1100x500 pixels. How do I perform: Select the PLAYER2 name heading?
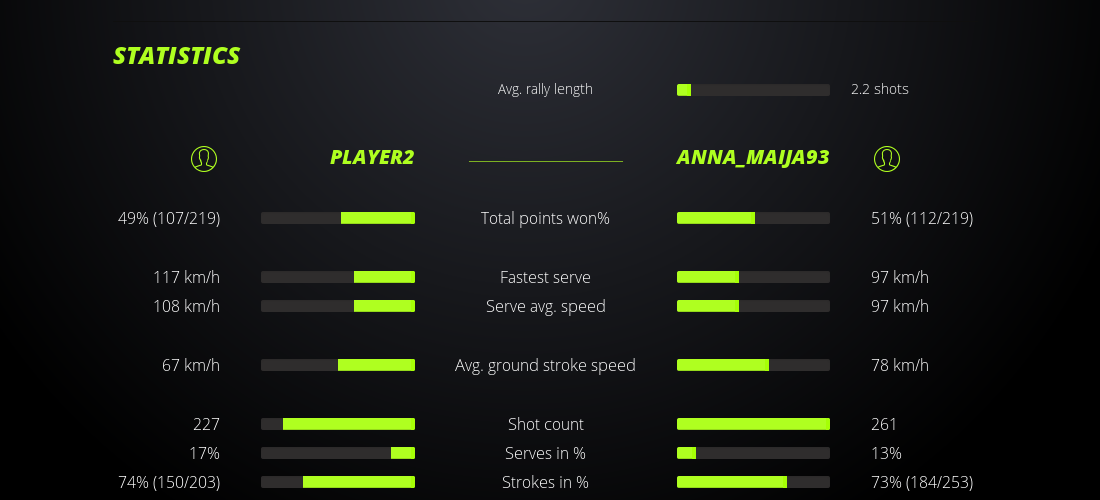pyautogui.click(x=372, y=158)
